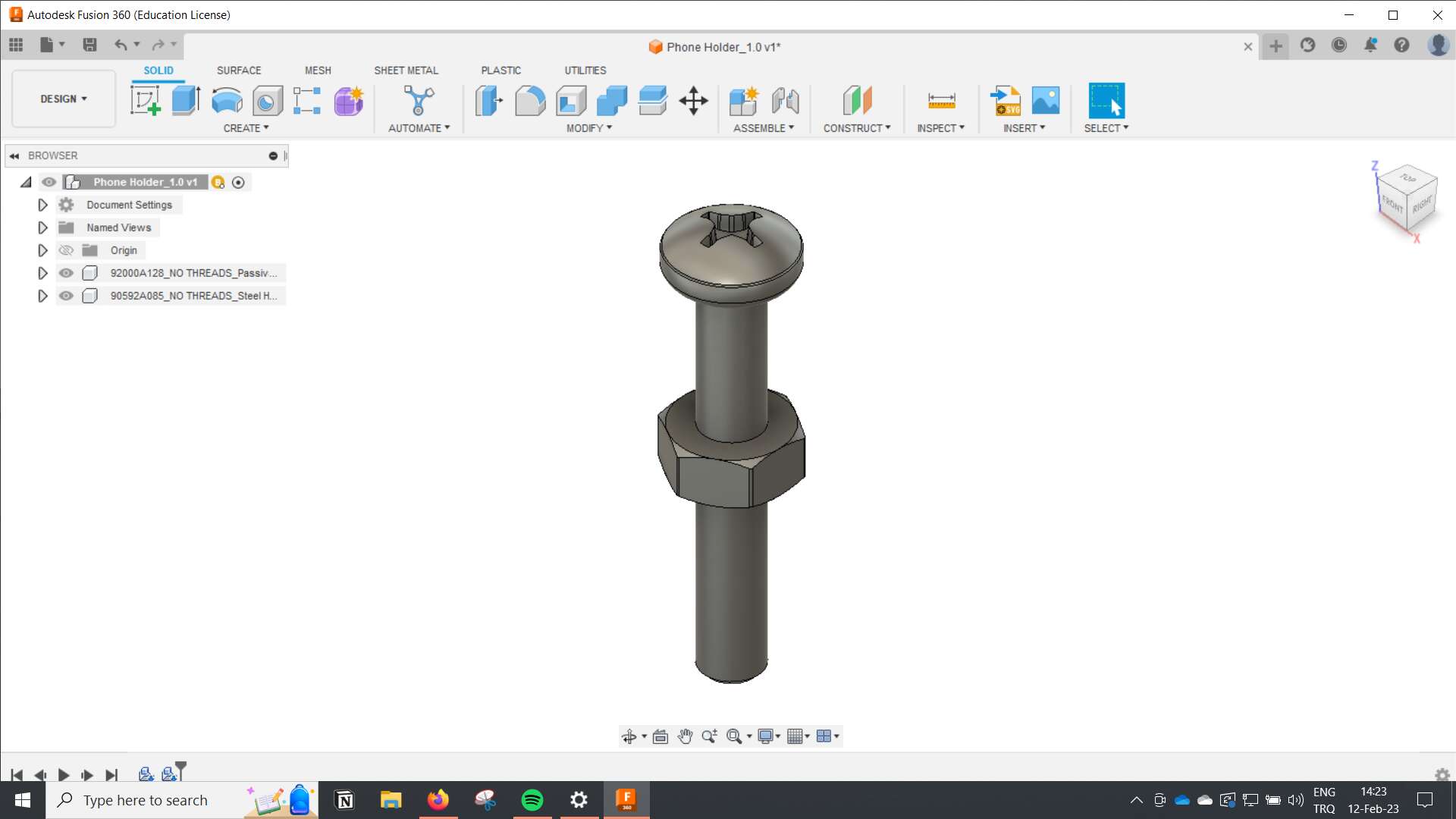
Task: Open the Notifications bell icon
Action: coord(1370,45)
